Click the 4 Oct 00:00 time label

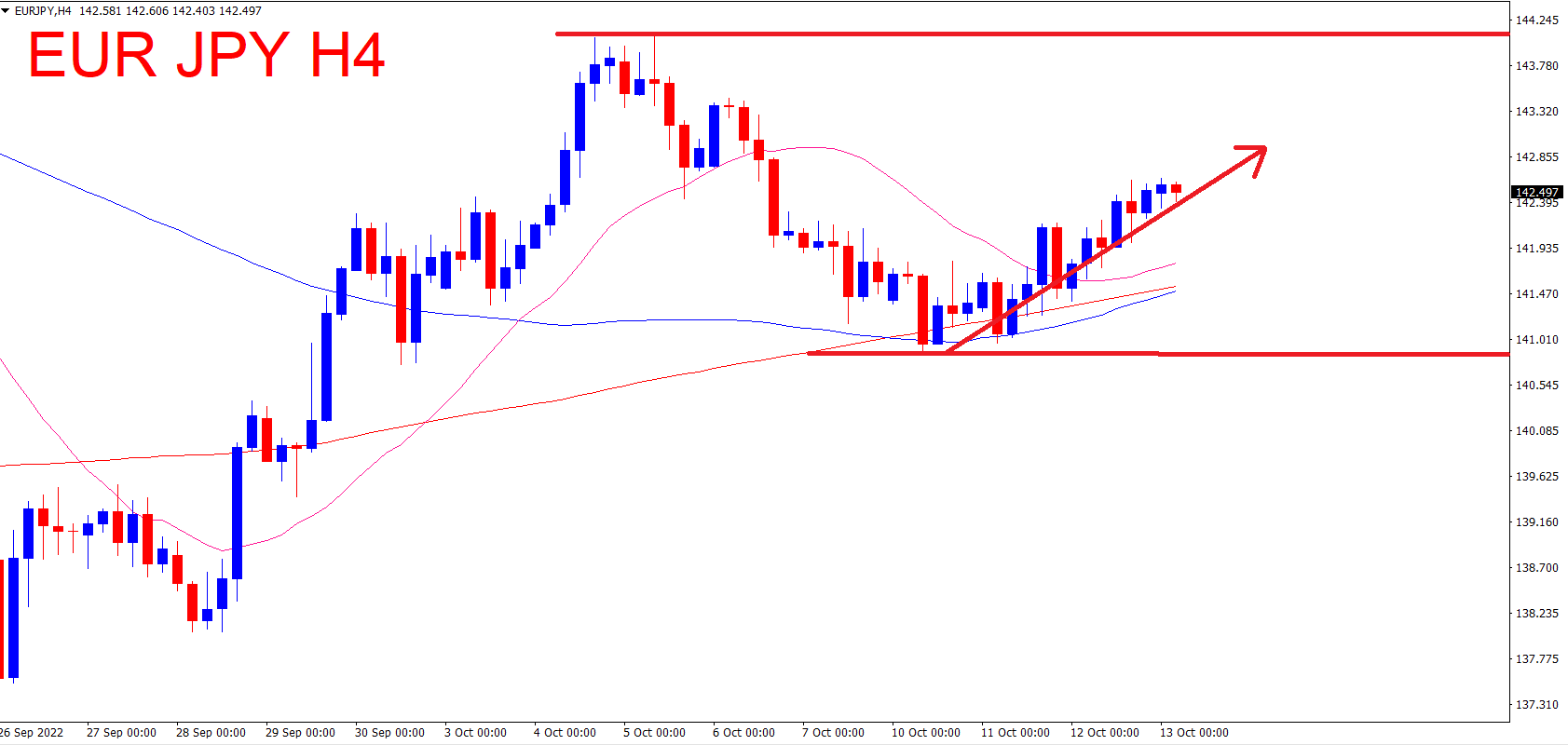(x=565, y=733)
